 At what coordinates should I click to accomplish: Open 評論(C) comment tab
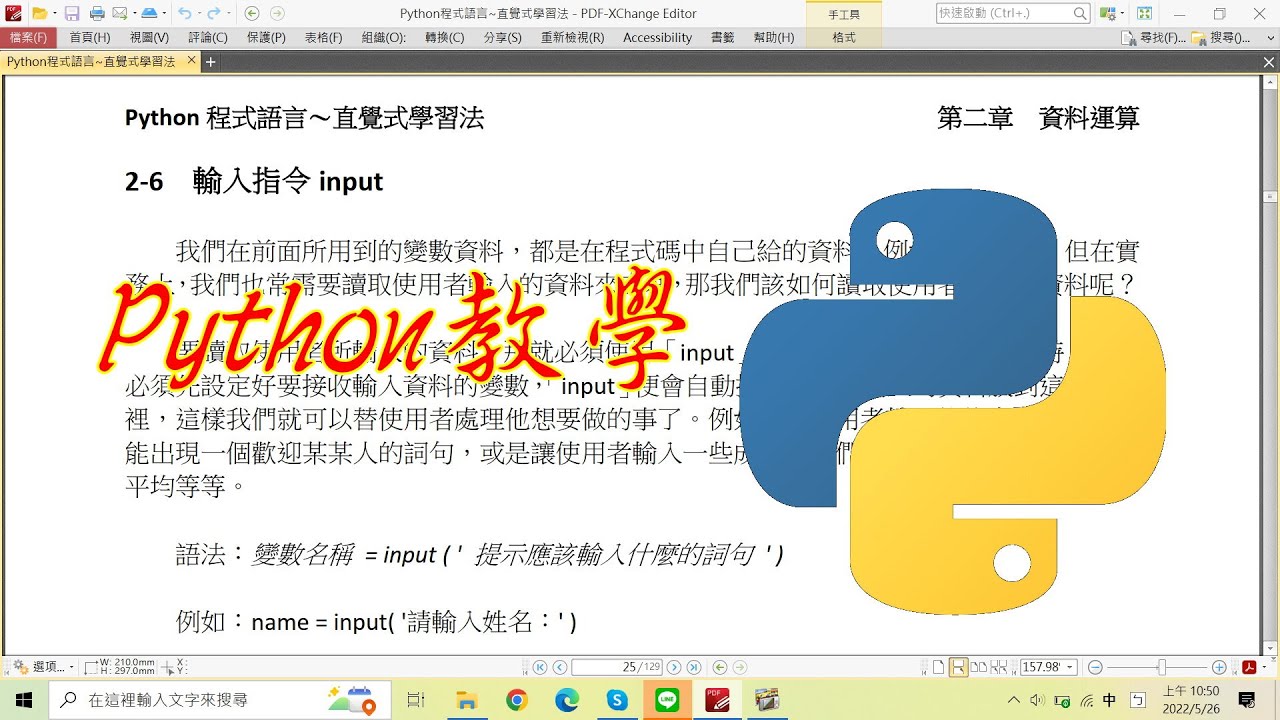coord(208,37)
